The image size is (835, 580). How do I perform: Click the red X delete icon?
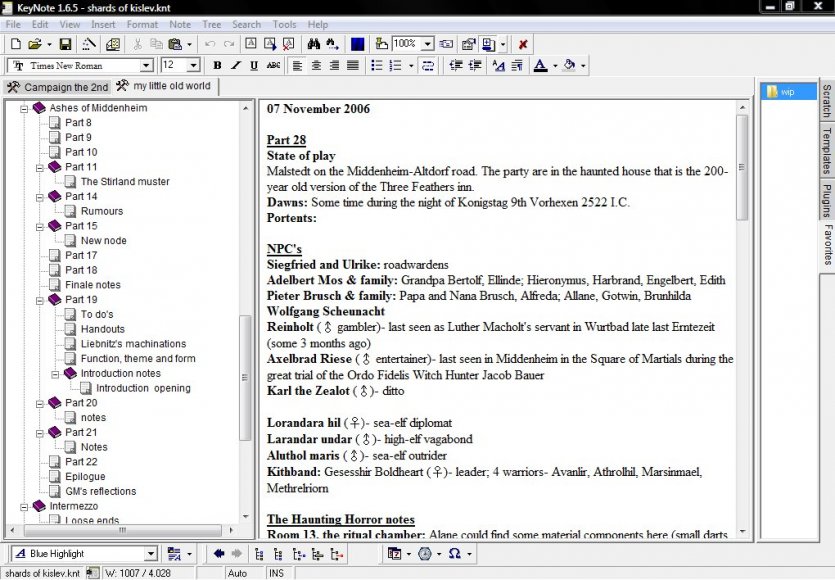click(x=523, y=44)
